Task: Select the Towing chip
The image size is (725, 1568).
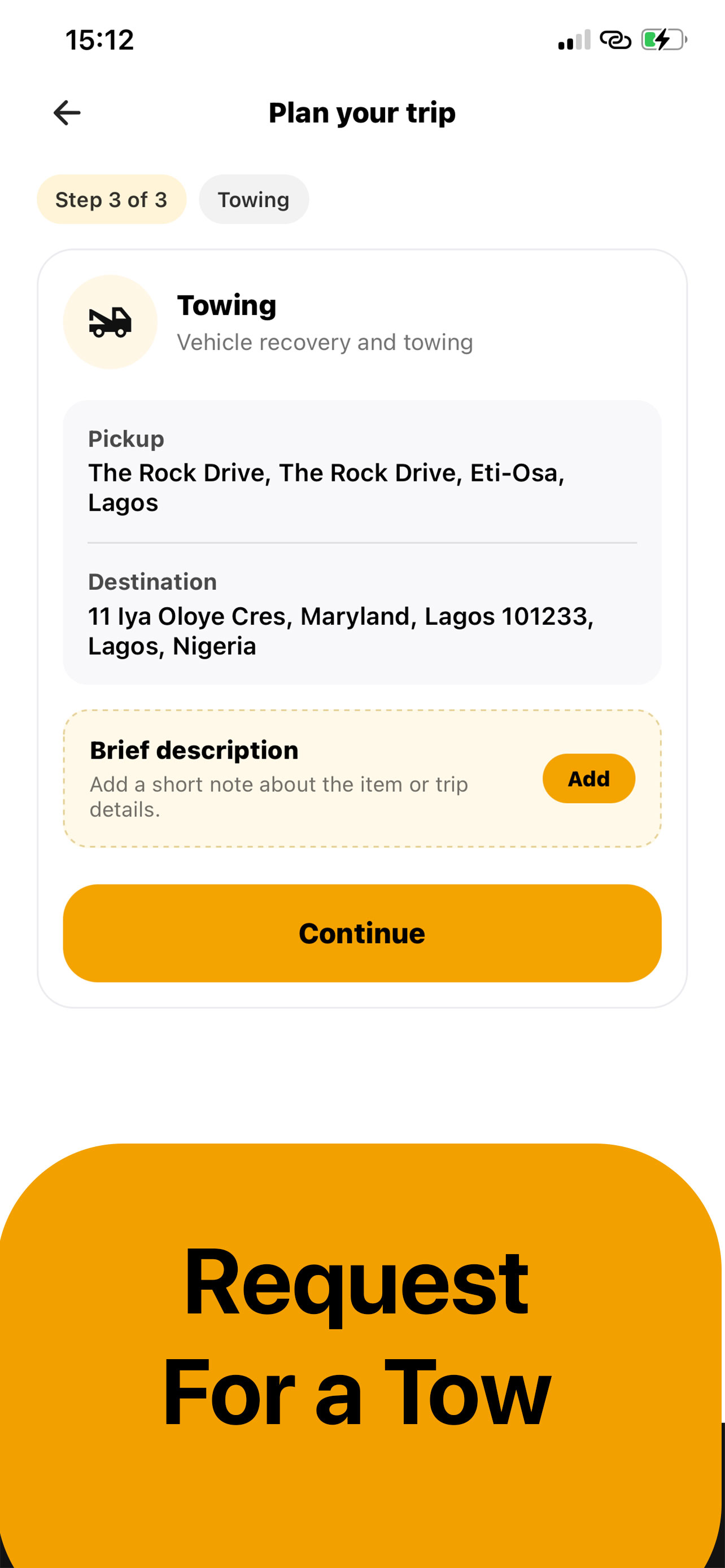Action: [x=254, y=200]
